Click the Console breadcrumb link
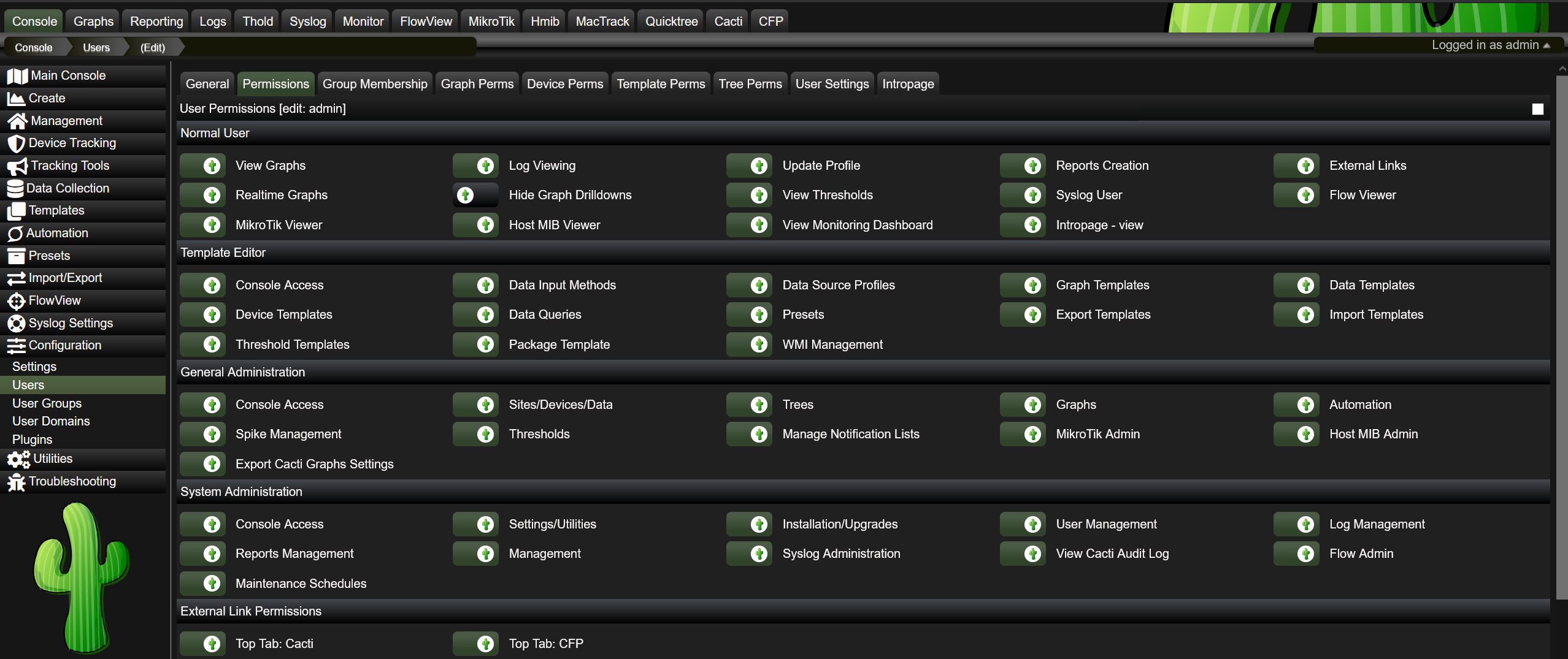The height and width of the screenshot is (659, 1568). [34, 48]
